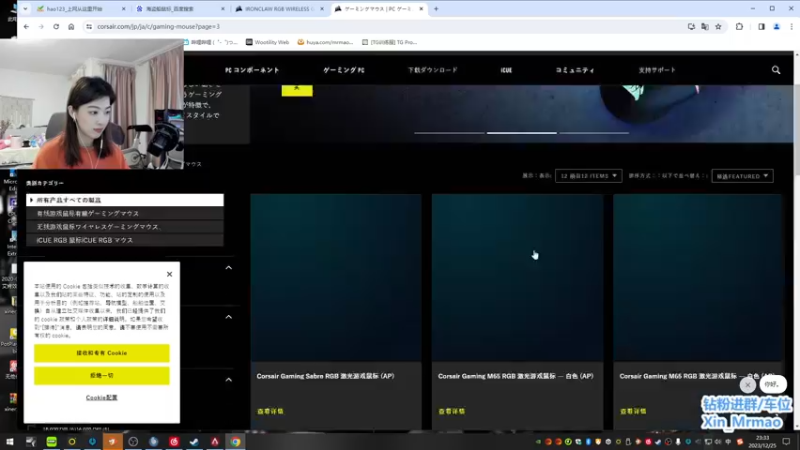Screen dimensions: 800x450
Task: Open the green taskbar app icon
Action: pyautogui.click(x=52, y=441)
